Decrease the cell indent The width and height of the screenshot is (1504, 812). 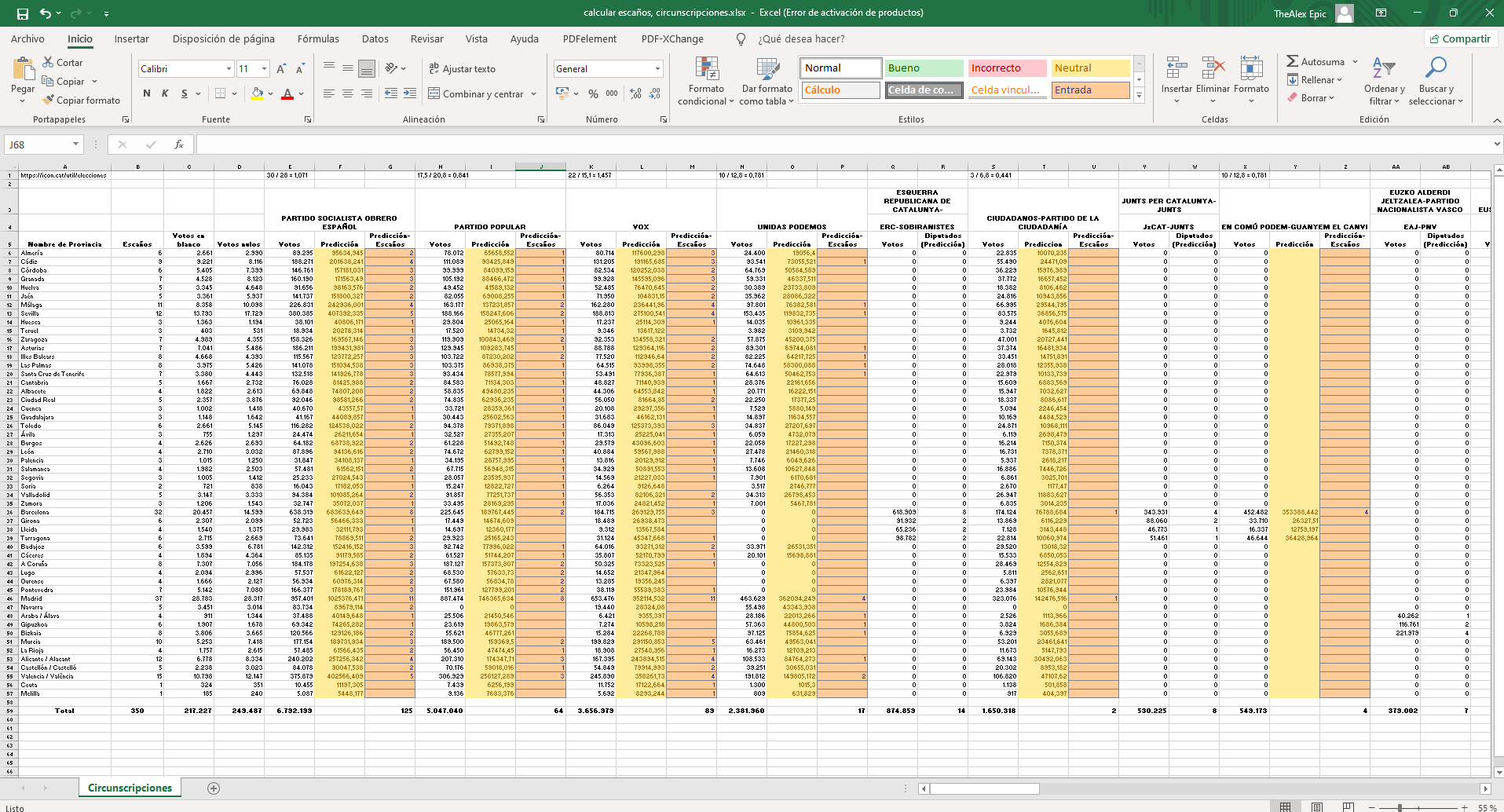pyautogui.click(x=390, y=93)
